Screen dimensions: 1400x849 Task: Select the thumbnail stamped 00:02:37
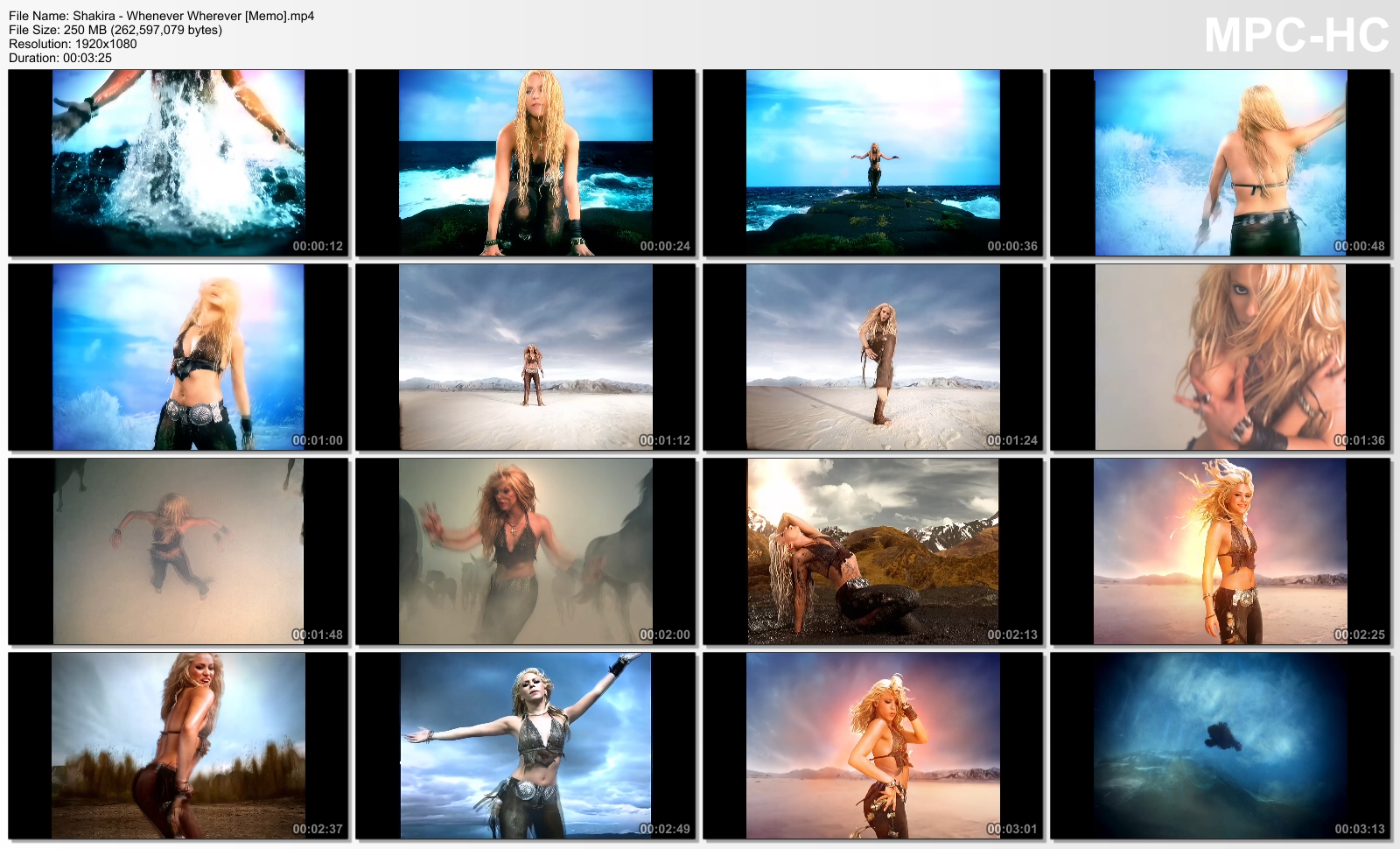click(x=178, y=746)
